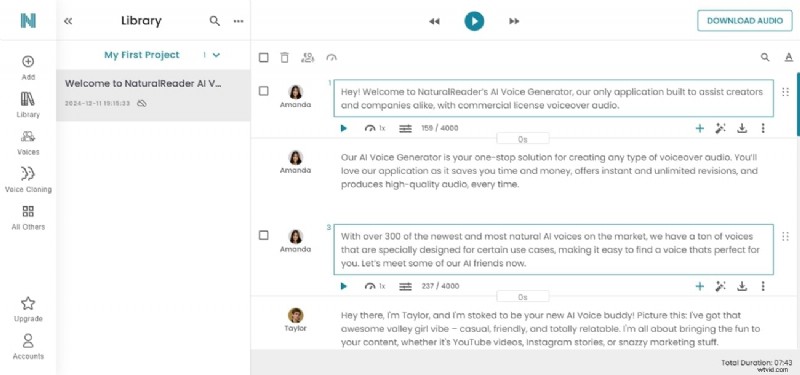
Task: Open voice settings sliders icon on paragraph 1
Action: click(x=405, y=129)
